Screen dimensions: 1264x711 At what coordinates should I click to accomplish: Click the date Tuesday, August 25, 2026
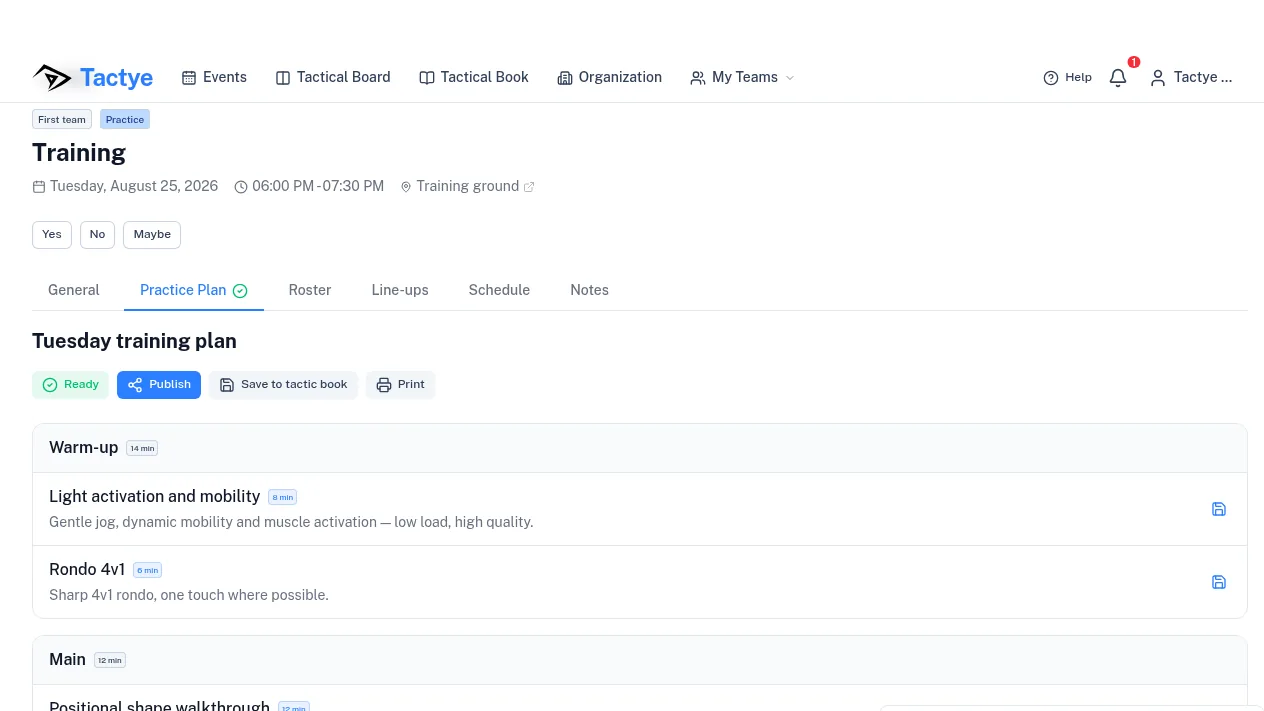125,186
